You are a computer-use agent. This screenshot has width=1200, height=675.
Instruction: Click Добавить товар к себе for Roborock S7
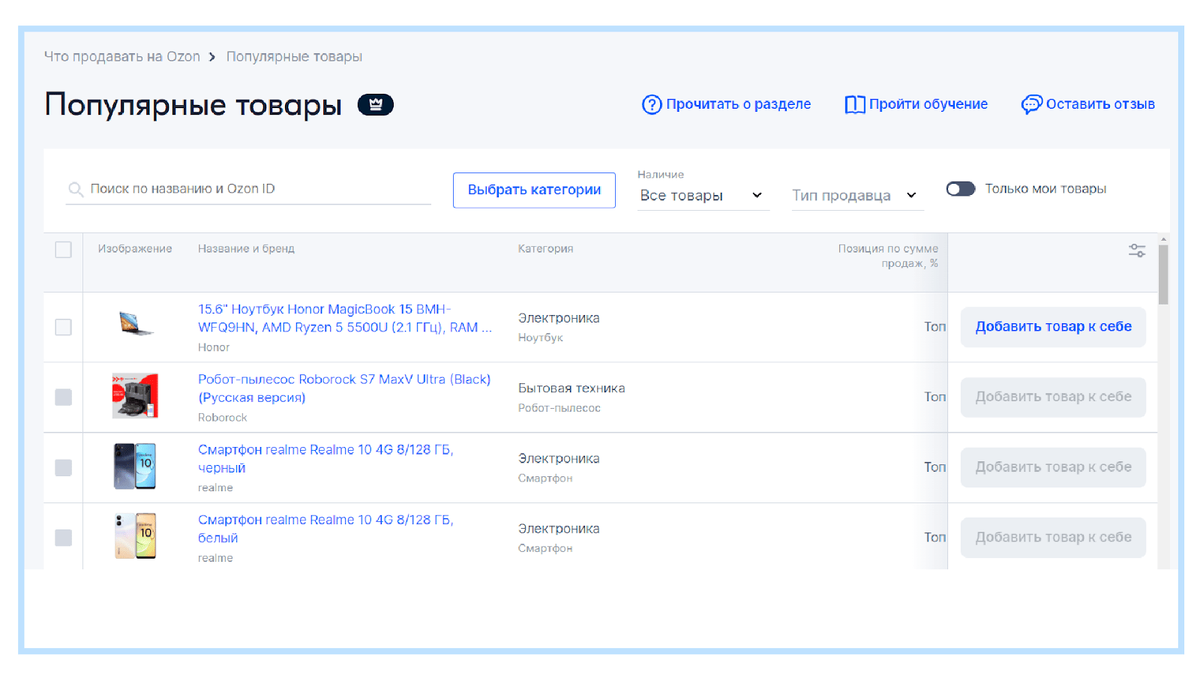[x=1053, y=397]
